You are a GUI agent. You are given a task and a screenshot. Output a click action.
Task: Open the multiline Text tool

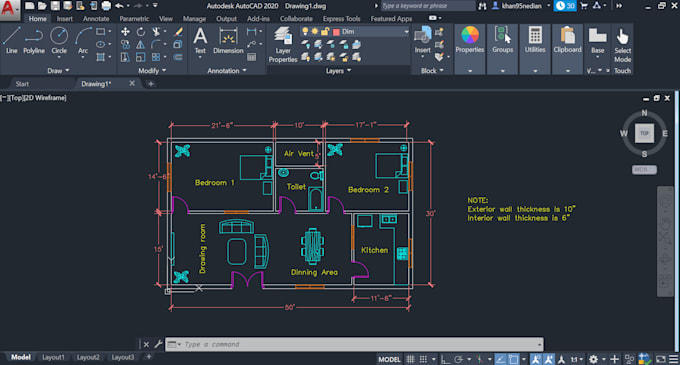200,40
